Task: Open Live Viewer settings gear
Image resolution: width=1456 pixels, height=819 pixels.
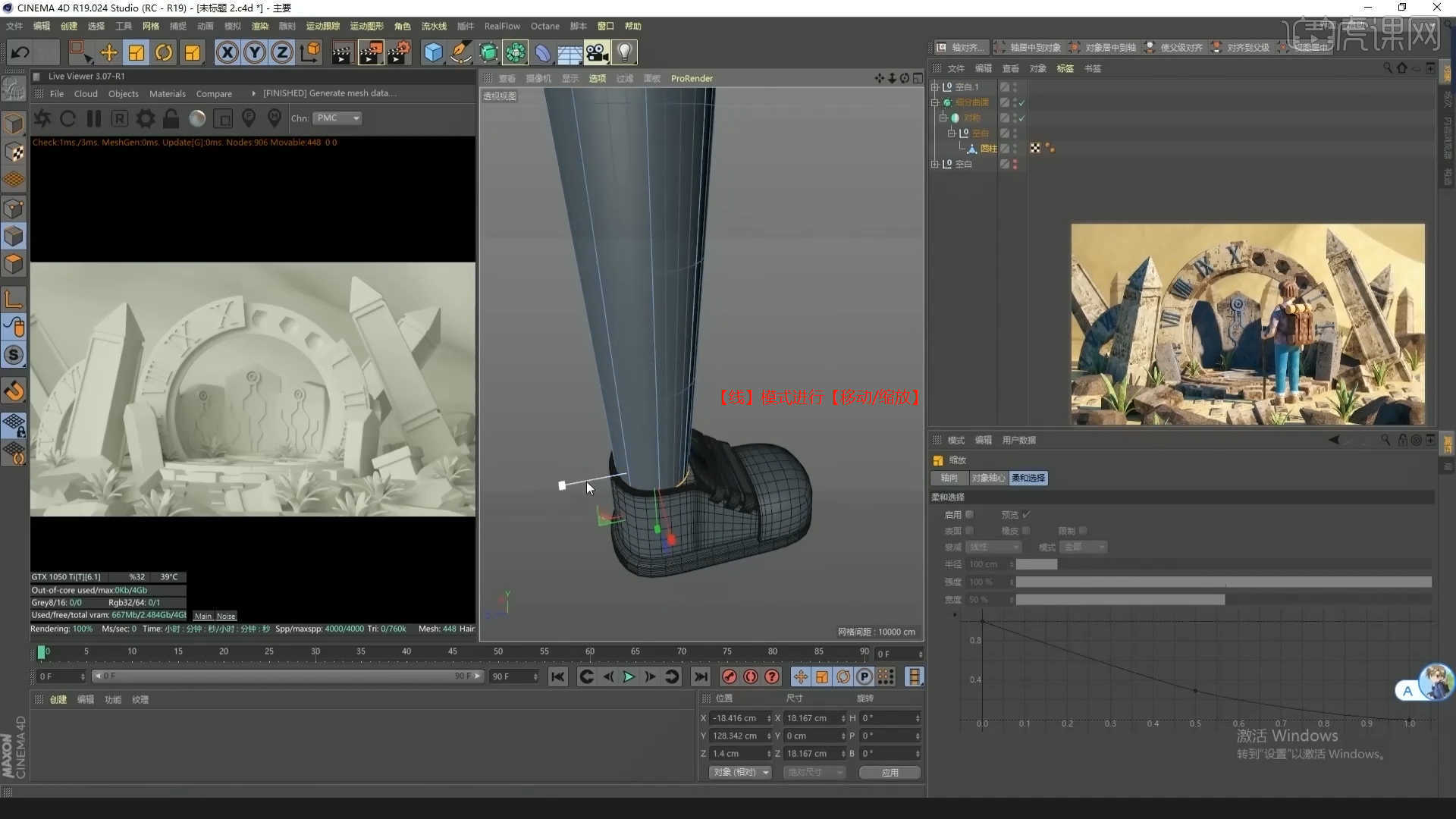Action: pyautogui.click(x=146, y=118)
